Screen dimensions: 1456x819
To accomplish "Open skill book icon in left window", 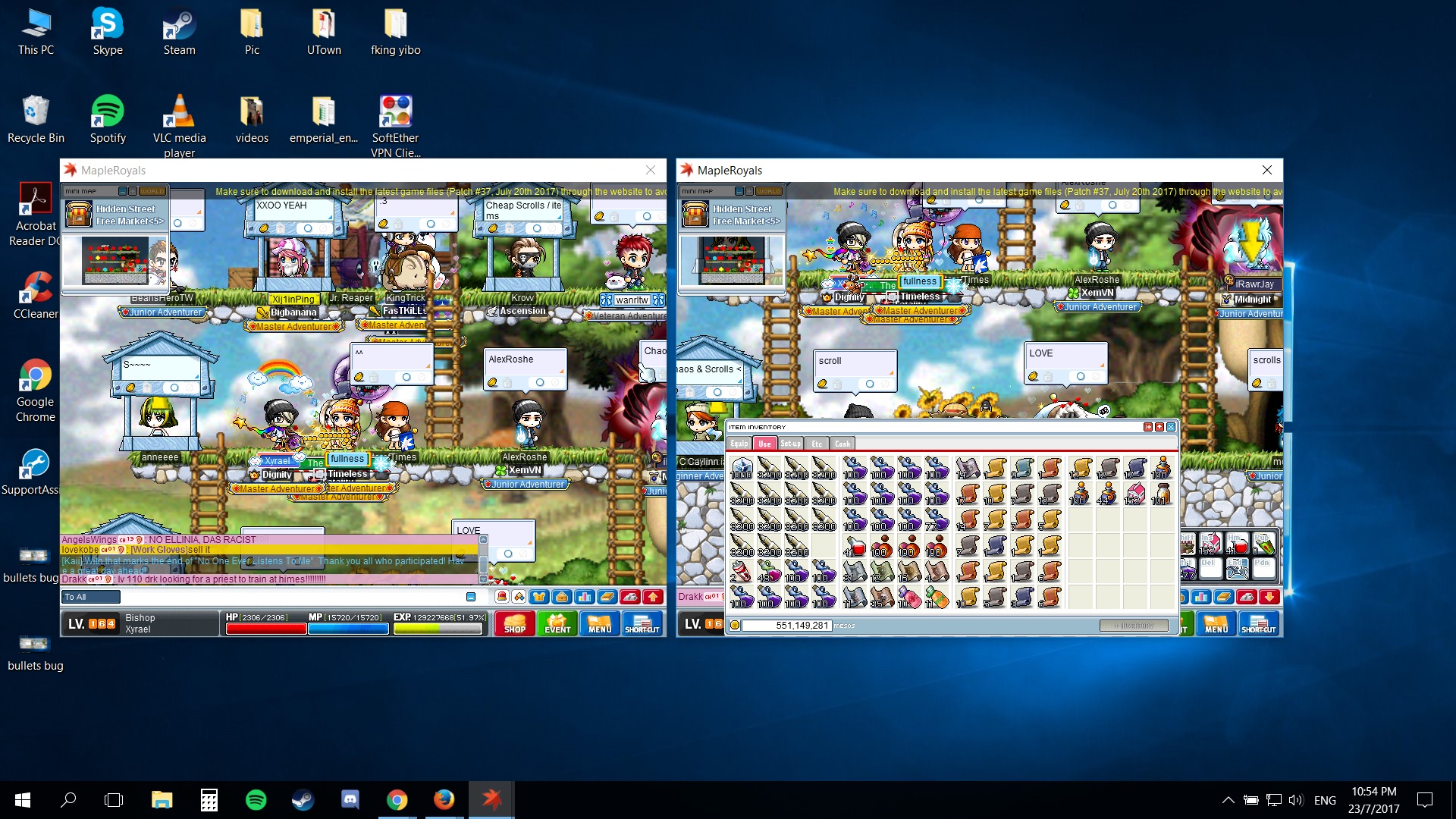I will tap(607, 597).
